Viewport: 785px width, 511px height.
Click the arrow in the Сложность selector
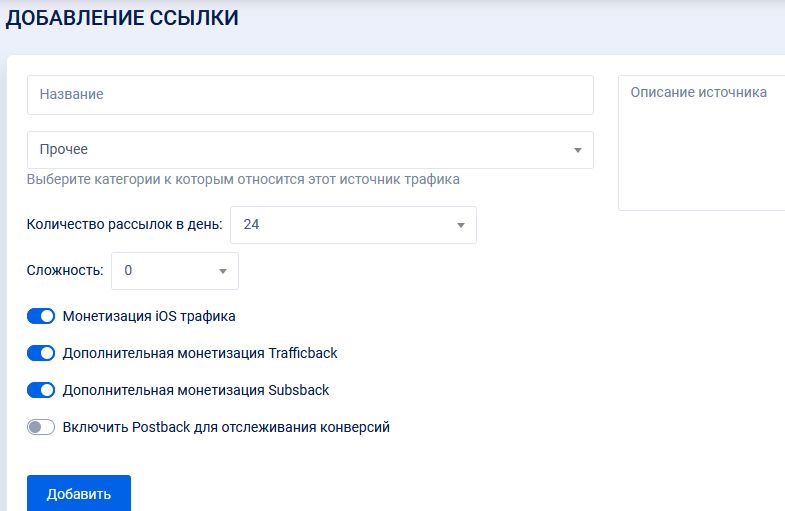[222, 271]
